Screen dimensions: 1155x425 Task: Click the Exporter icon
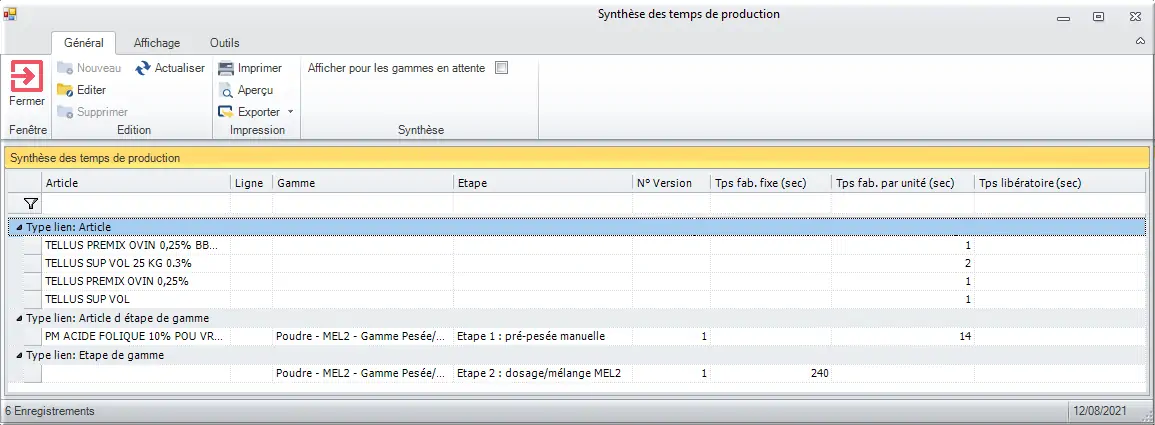click(x=226, y=112)
